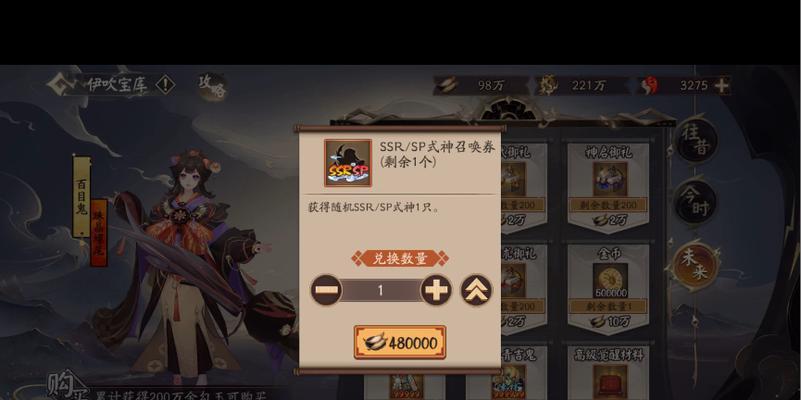801x400 pixels.
Task: Select the 神启御礼 item card
Action: click(x=608, y=187)
